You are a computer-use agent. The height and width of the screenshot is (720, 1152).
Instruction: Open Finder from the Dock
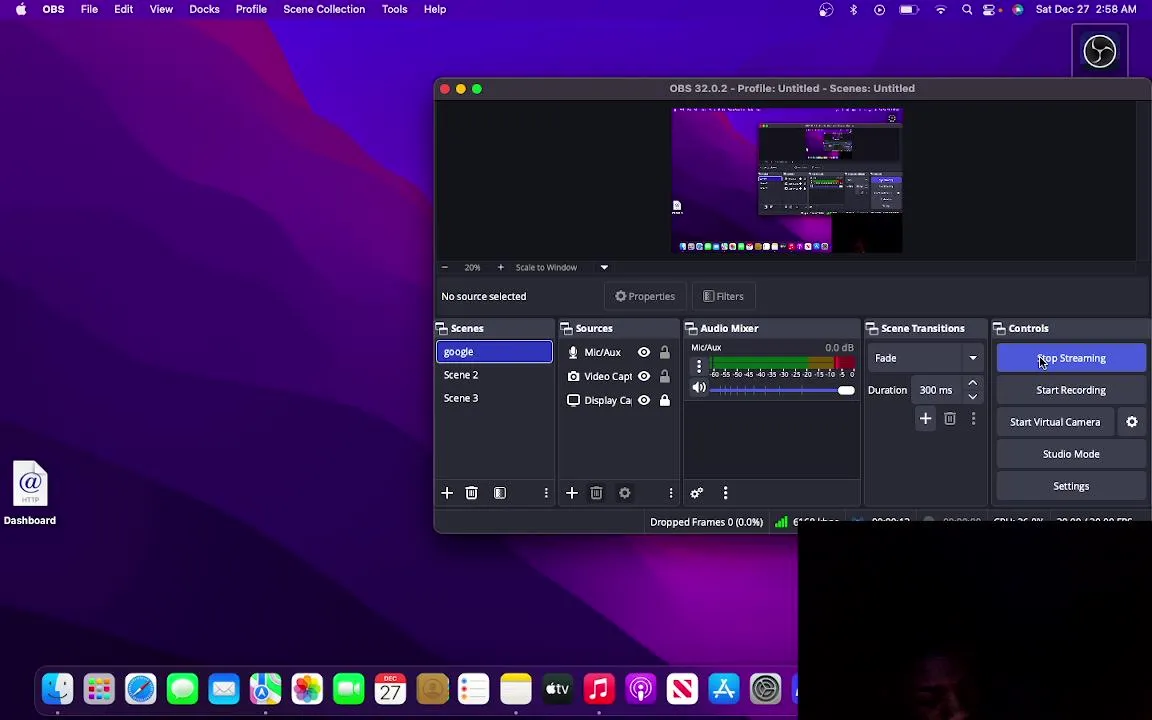point(57,689)
